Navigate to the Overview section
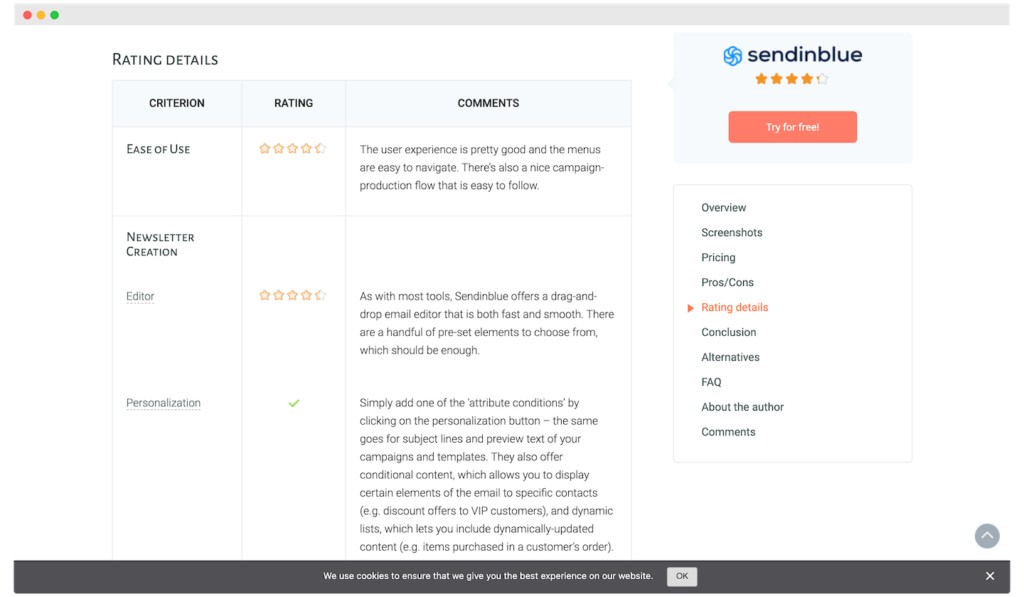Screen dimensions: 1024x597 point(723,207)
